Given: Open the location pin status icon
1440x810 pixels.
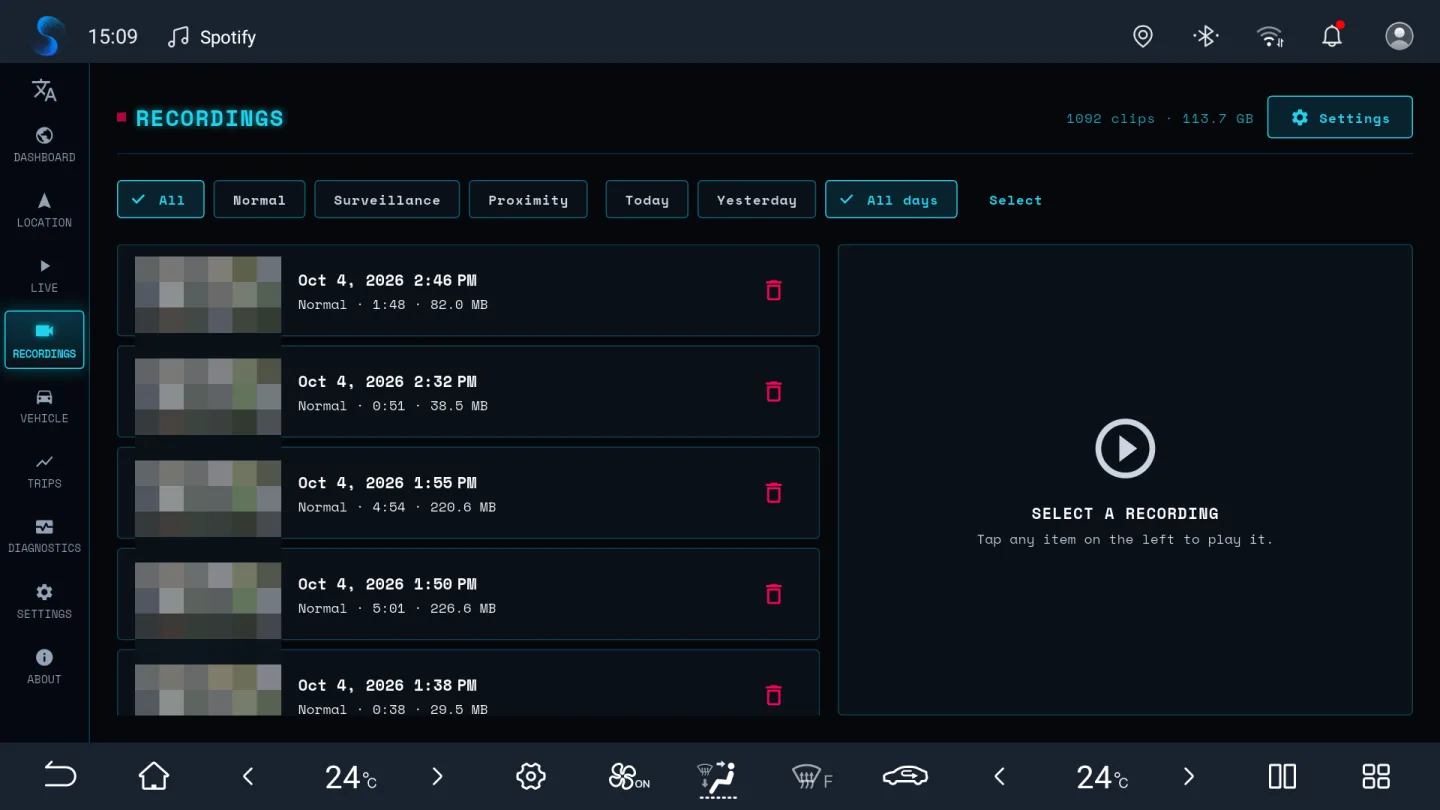Looking at the screenshot, I should [1143, 37].
